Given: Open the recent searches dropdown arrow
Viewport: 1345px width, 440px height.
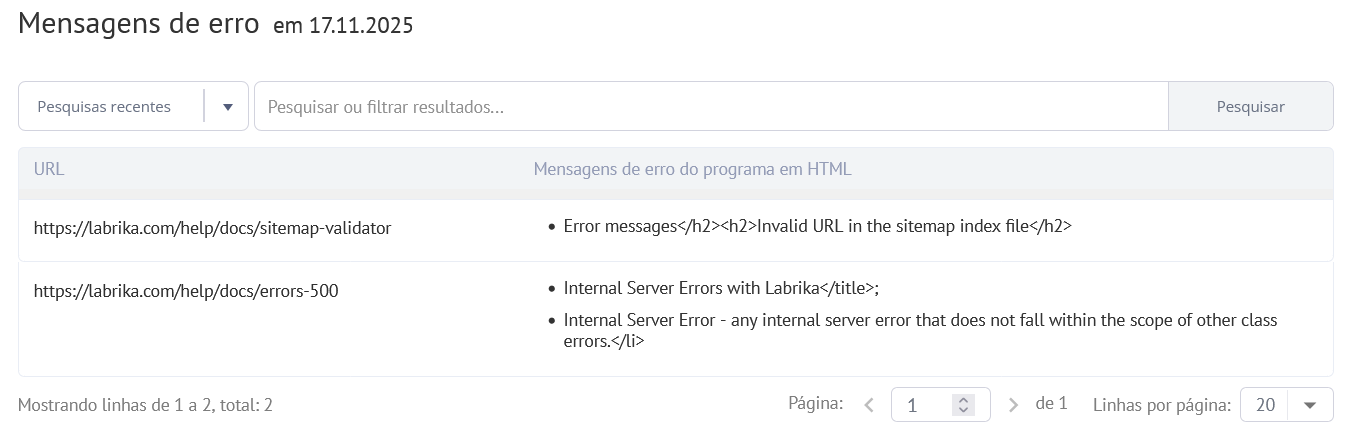Looking at the screenshot, I should pyautogui.click(x=228, y=107).
